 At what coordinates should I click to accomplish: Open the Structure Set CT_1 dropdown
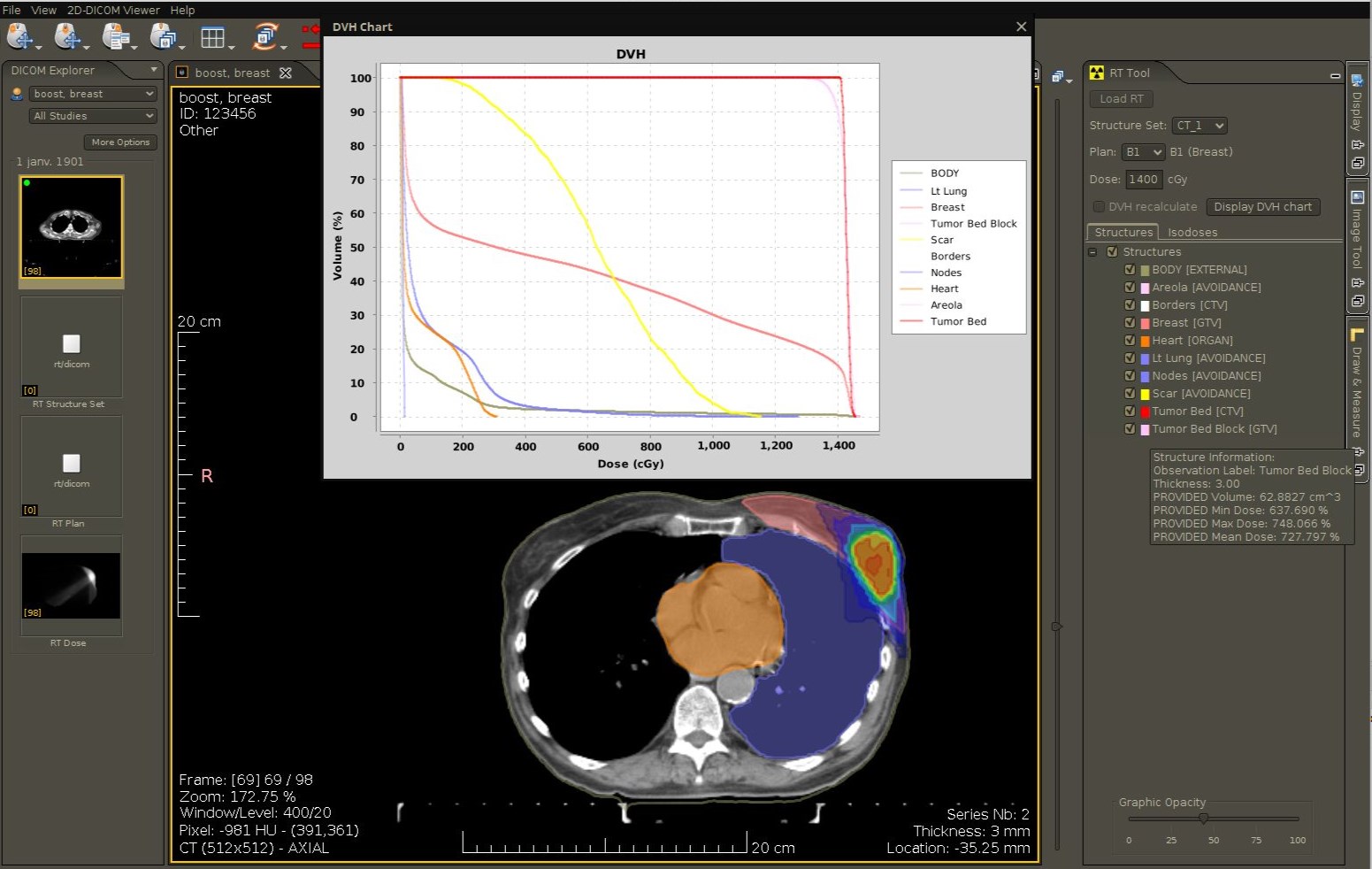click(x=1200, y=126)
